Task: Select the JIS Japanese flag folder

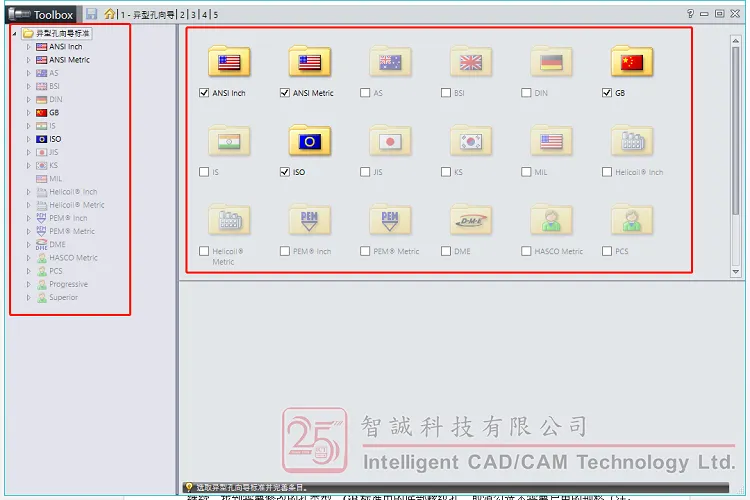Action: [390, 141]
